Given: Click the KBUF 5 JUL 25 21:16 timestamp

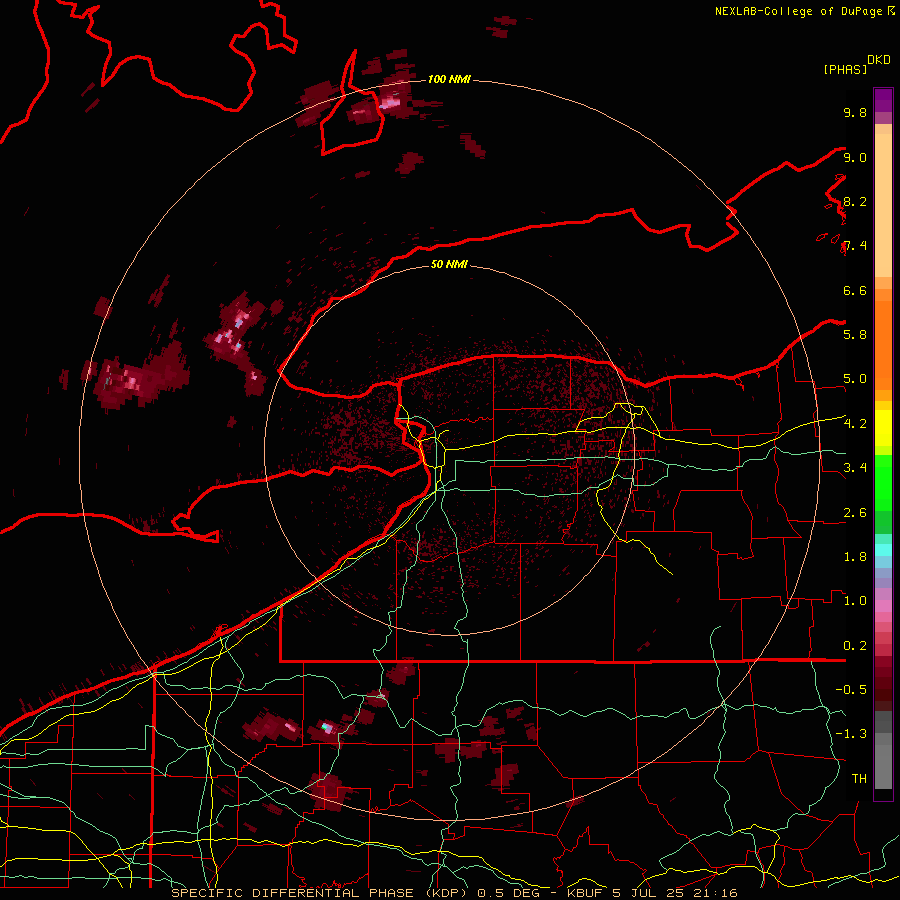Looking at the screenshot, I should (x=652, y=893).
